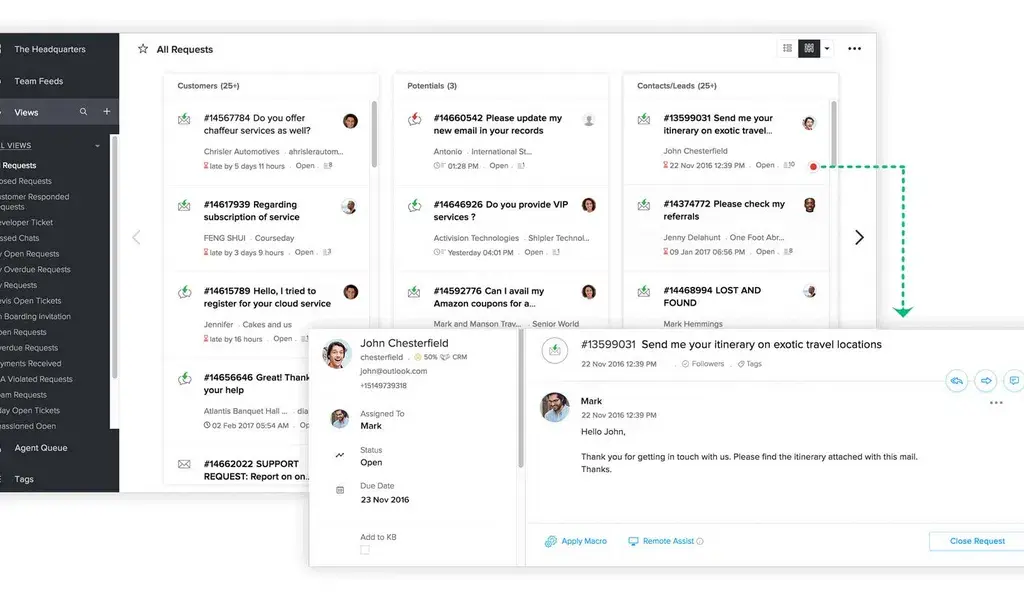The height and width of the screenshot is (598, 1024).
Task: Select the Missed Chats view
Action: click(x=20, y=238)
